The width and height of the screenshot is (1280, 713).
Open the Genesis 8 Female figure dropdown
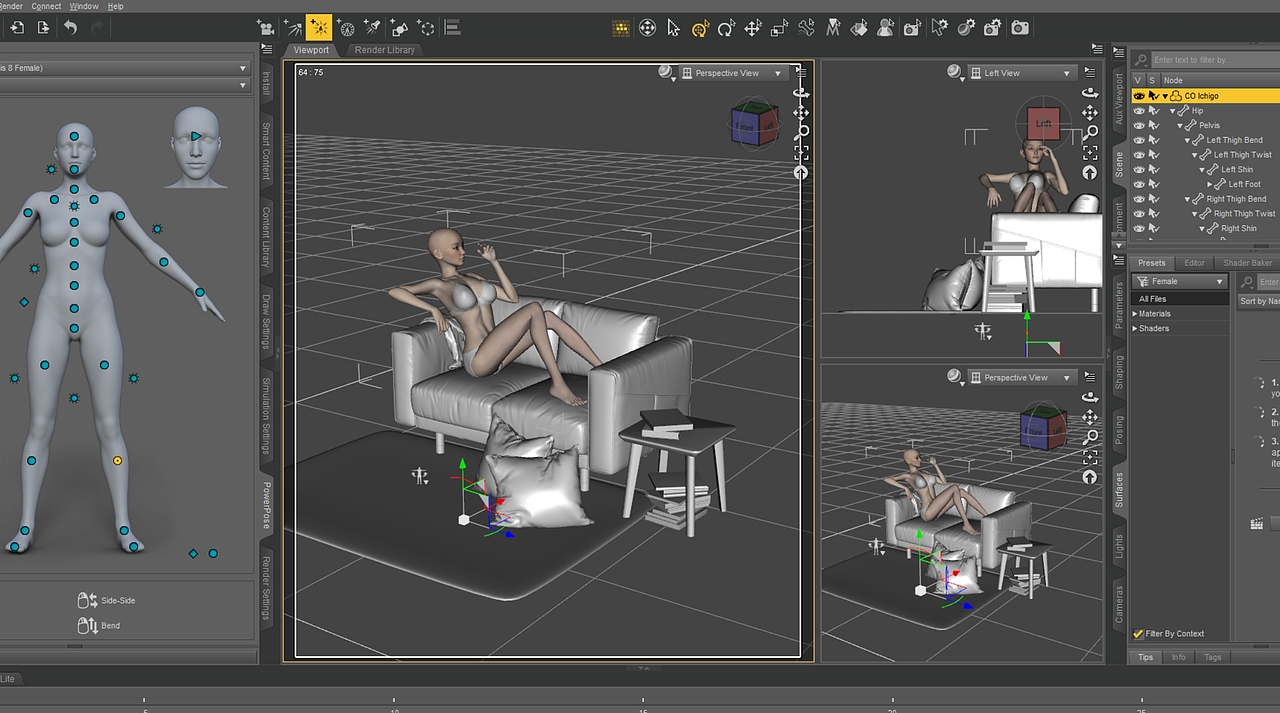click(124, 68)
